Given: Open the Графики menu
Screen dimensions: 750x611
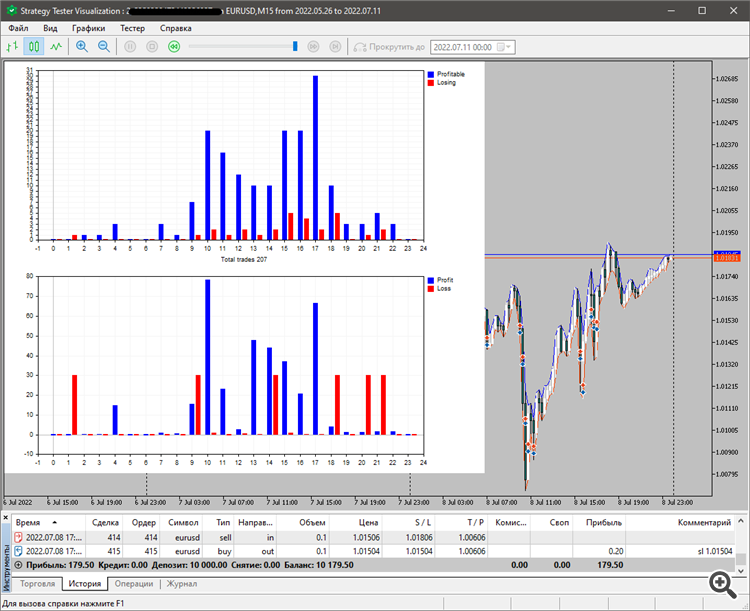Looking at the screenshot, I should [88, 28].
